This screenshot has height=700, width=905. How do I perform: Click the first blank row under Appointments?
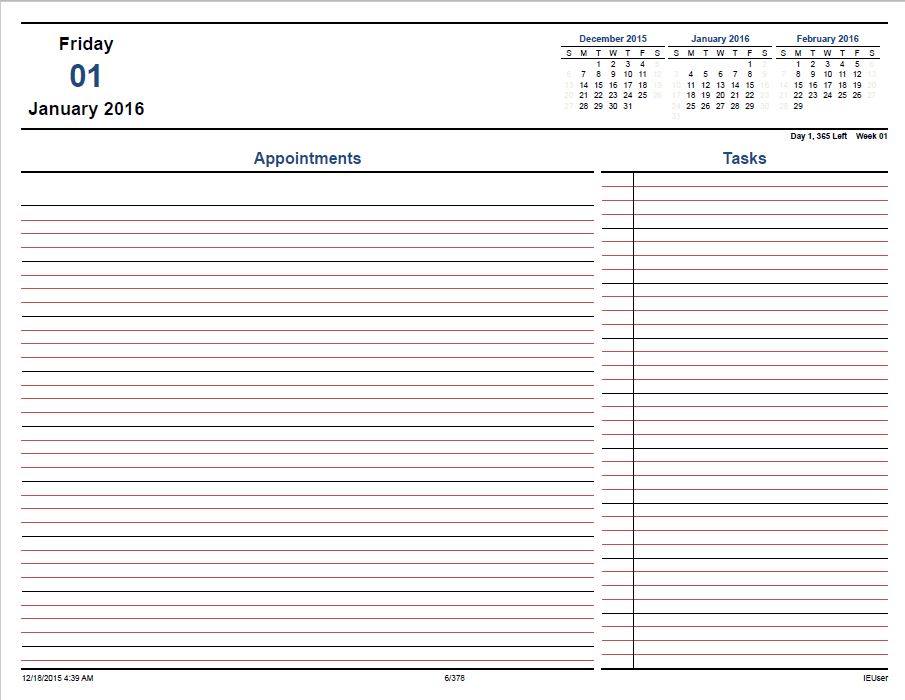point(307,189)
